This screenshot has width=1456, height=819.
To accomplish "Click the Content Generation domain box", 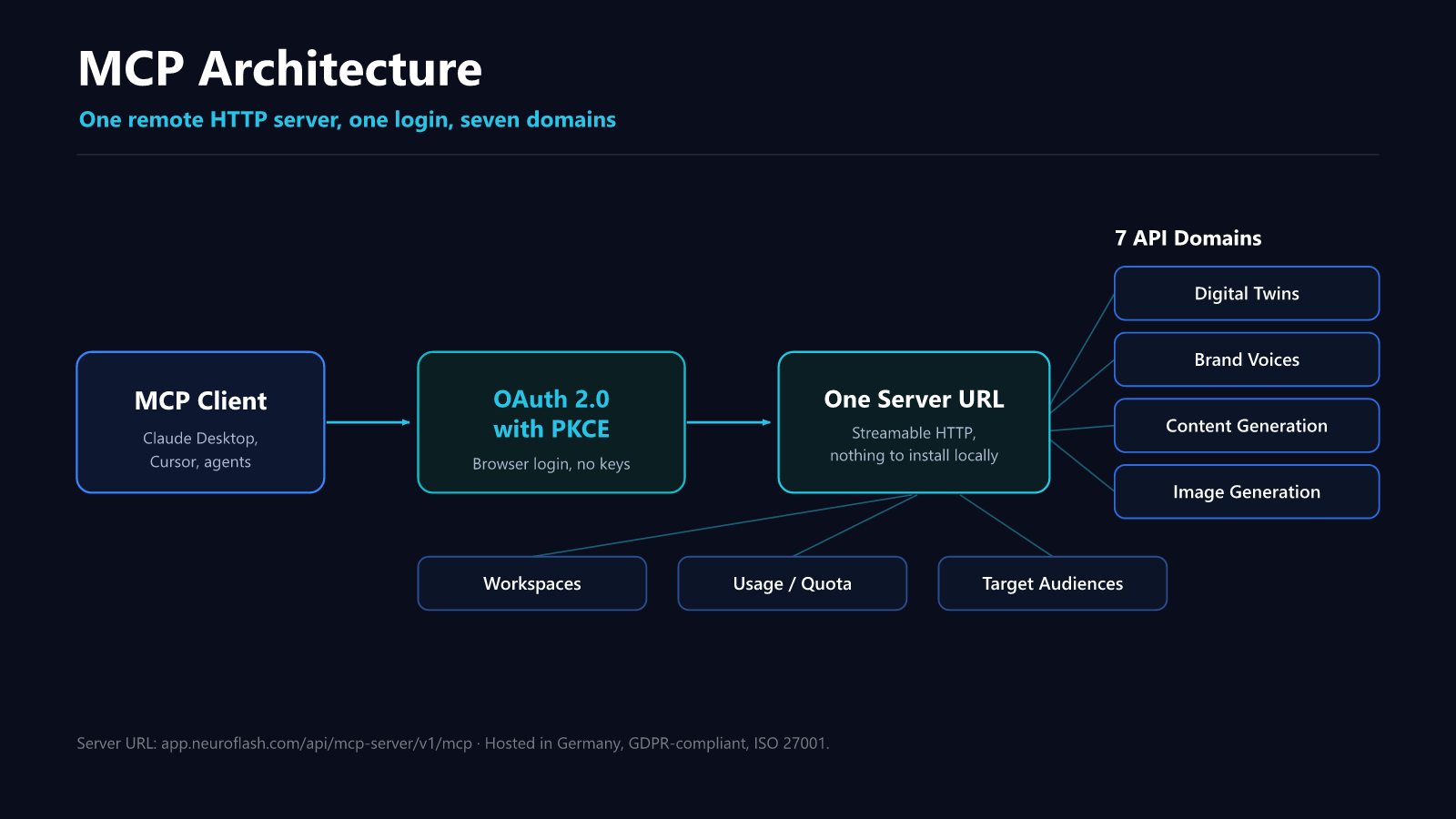I will click(x=1247, y=426).
